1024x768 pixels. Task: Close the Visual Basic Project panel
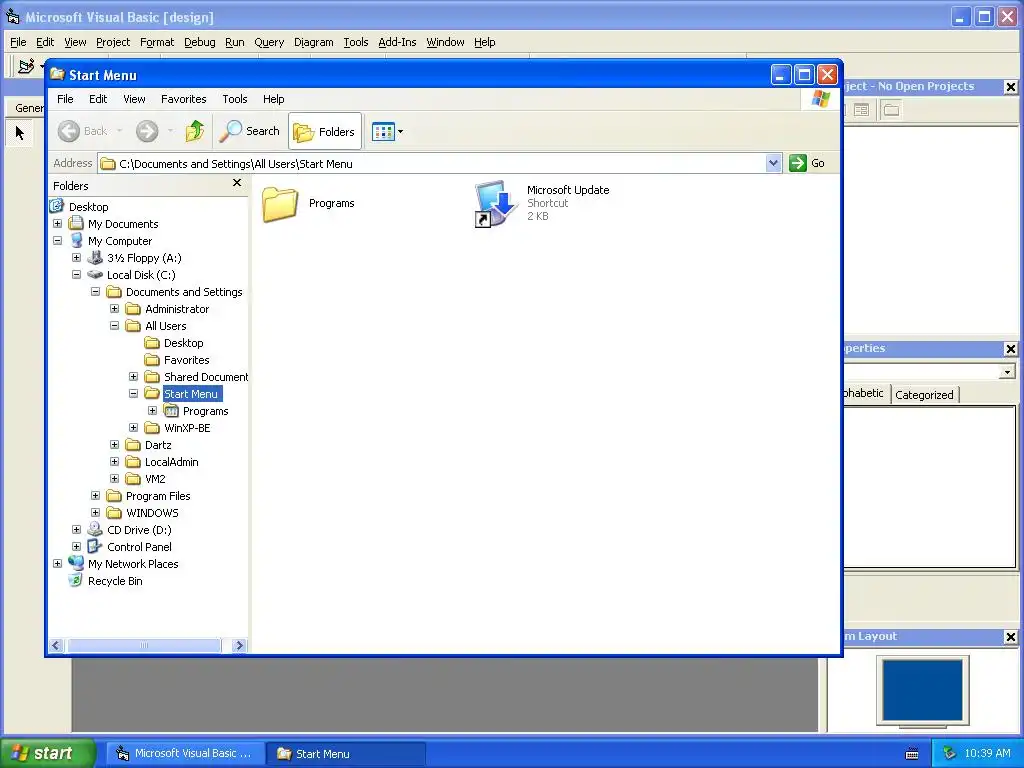(1010, 86)
